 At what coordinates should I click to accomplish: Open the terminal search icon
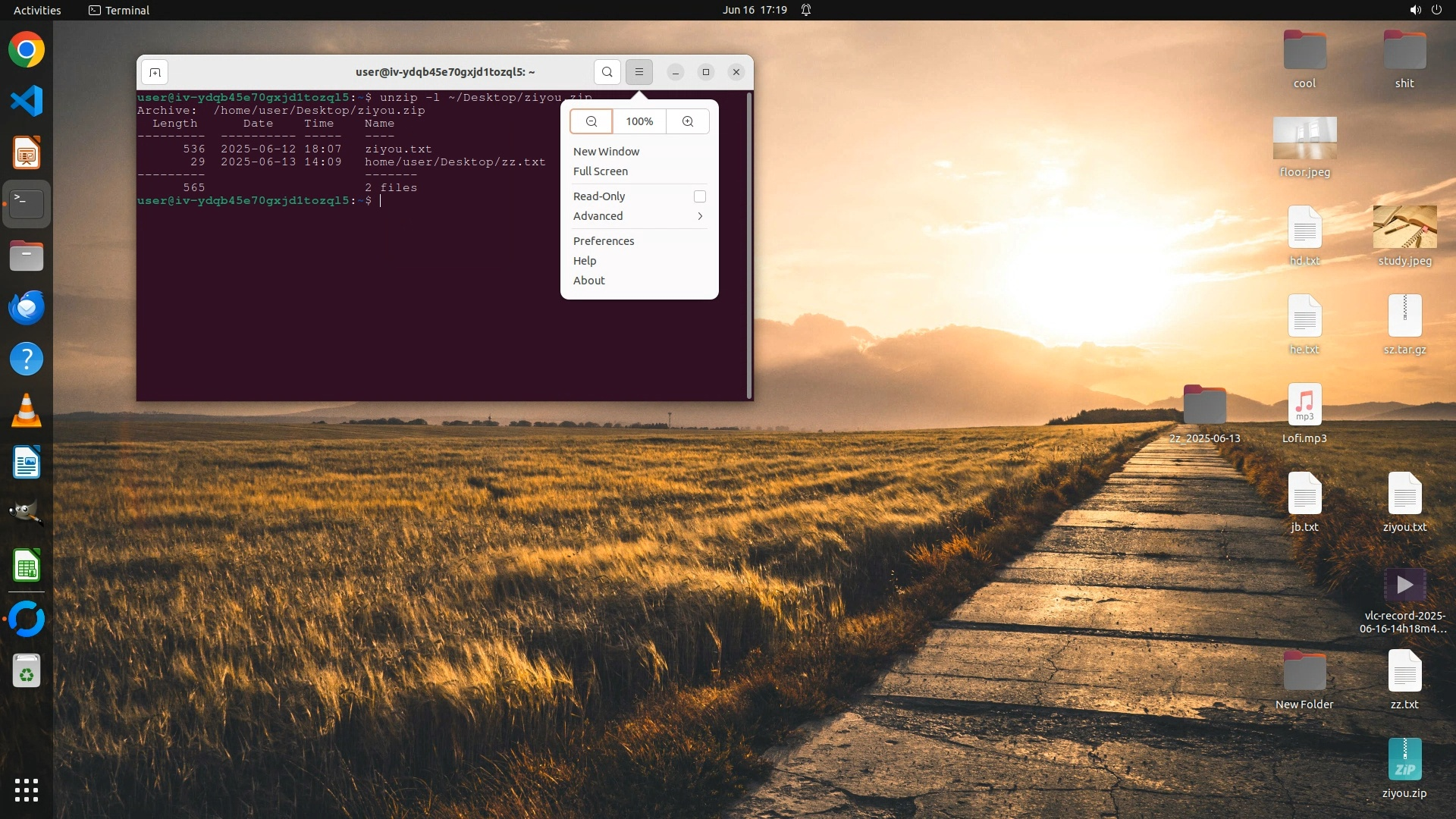tap(607, 72)
